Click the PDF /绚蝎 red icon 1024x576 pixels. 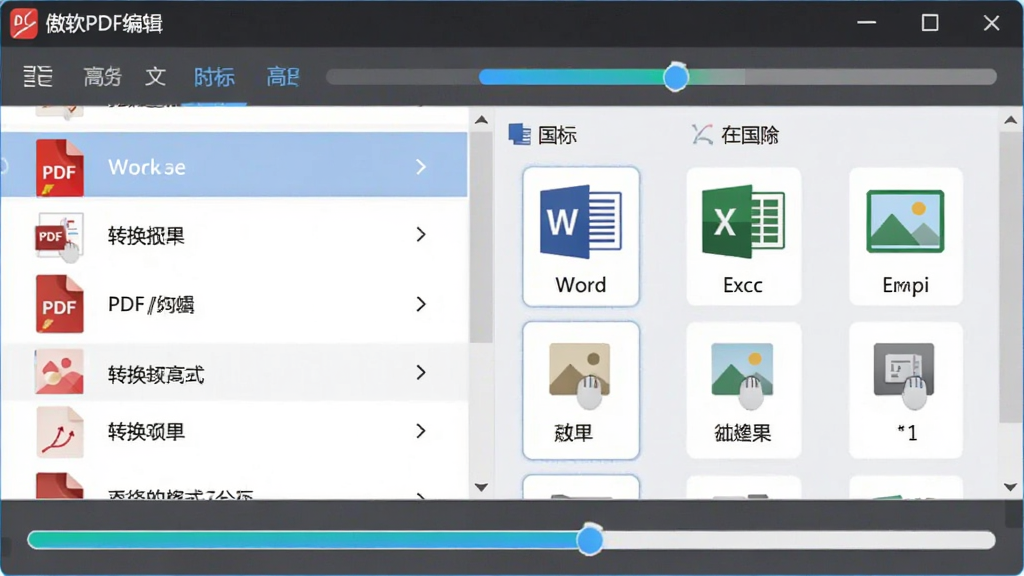(59, 304)
